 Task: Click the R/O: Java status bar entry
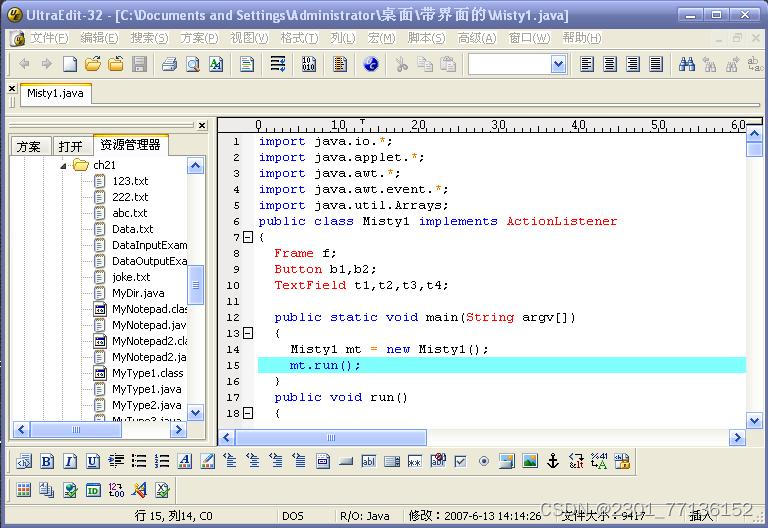tap(365, 516)
